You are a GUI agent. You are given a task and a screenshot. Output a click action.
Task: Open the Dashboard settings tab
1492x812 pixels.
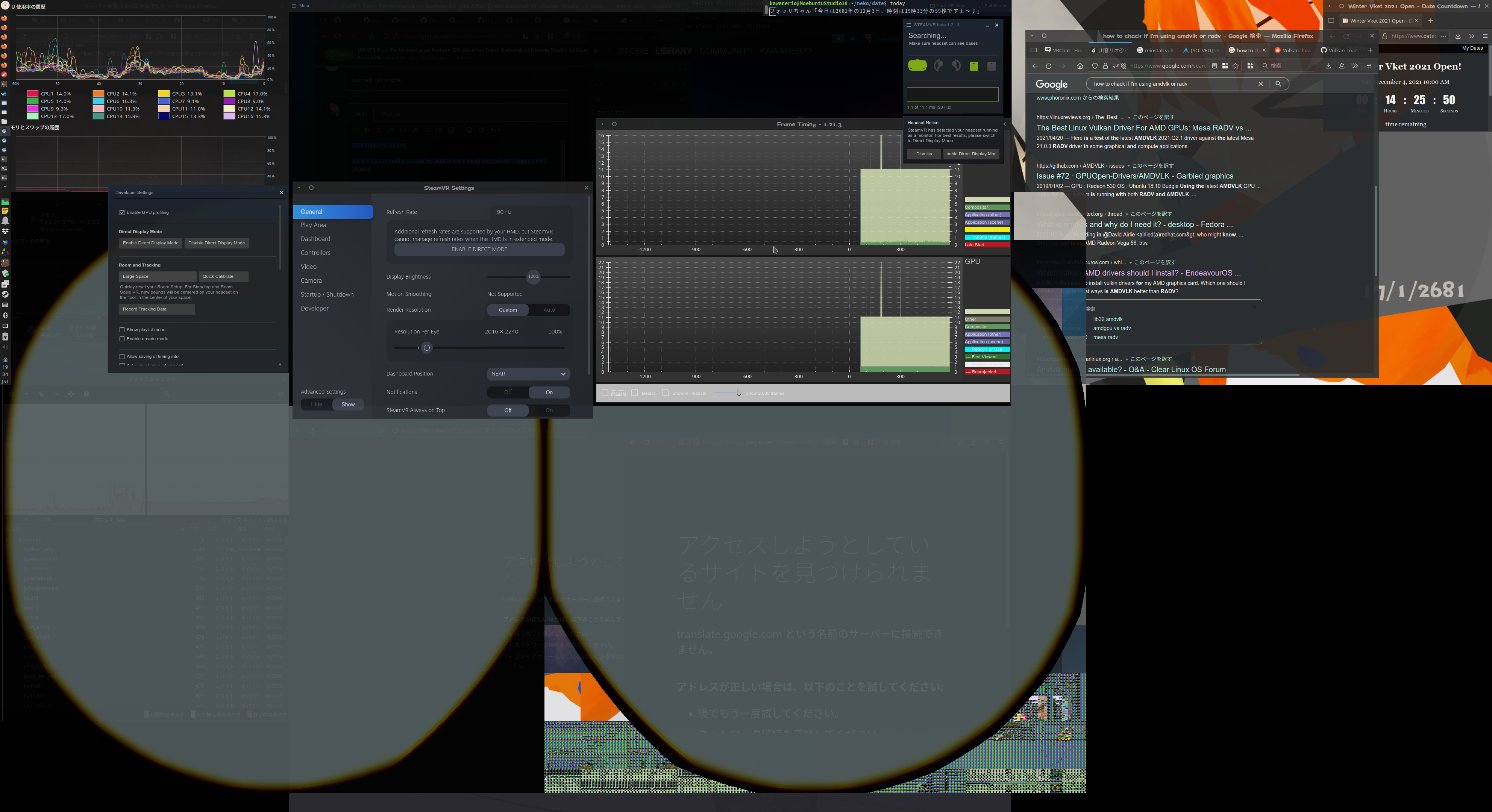tap(316, 239)
